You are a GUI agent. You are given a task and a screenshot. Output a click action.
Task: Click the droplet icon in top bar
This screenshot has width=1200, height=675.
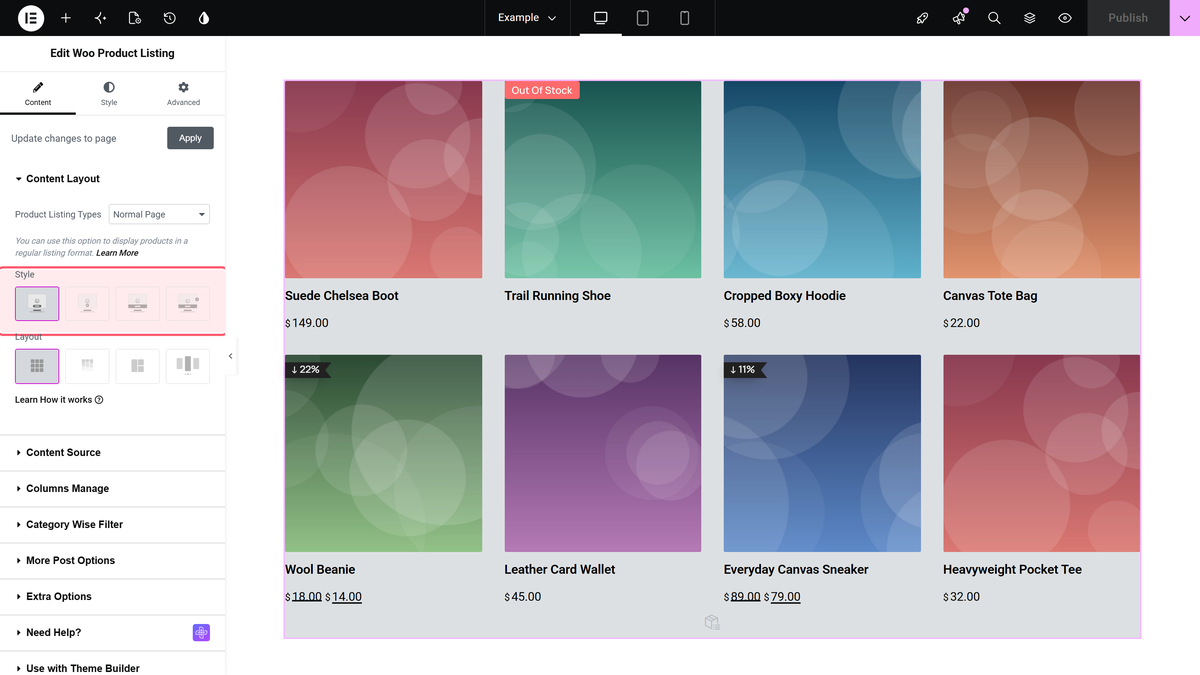[204, 18]
